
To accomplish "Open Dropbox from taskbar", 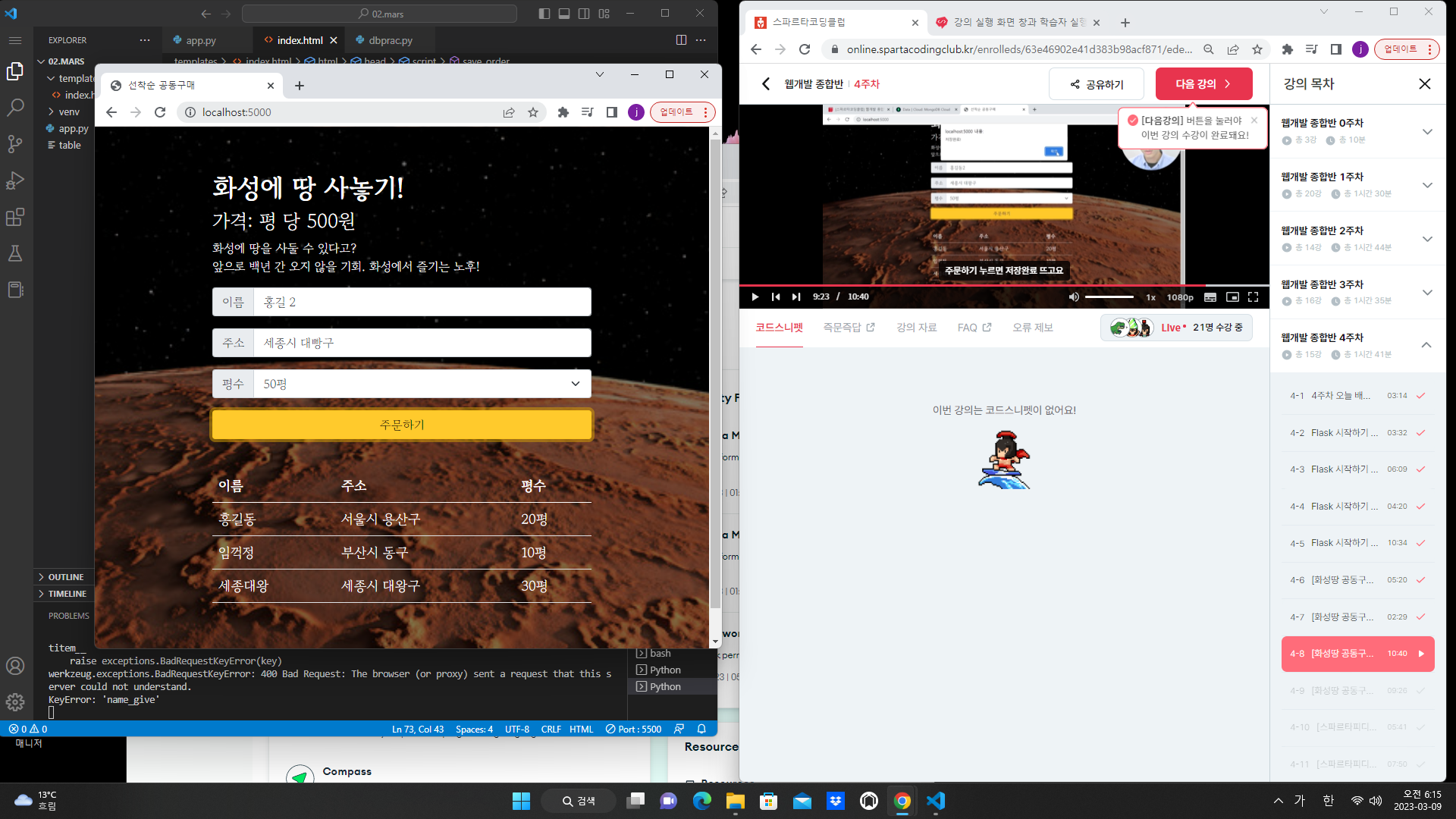I will (835, 801).
